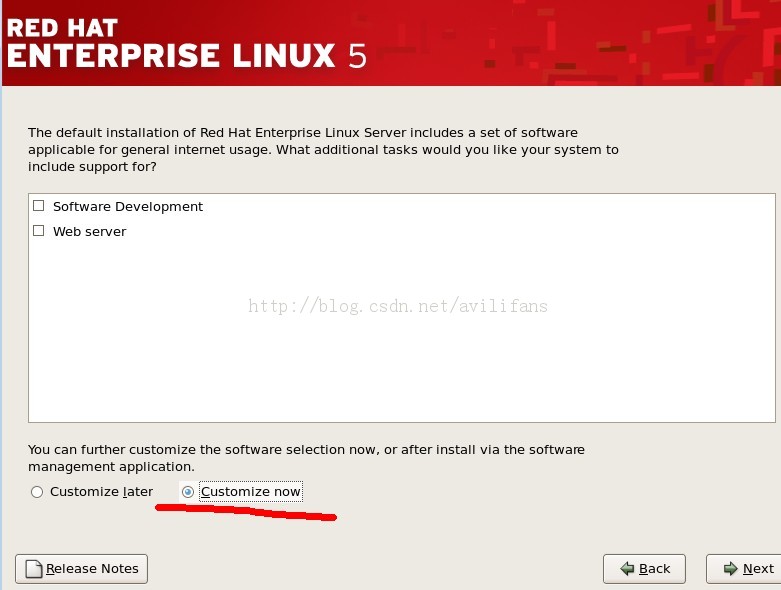The width and height of the screenshot is (781, 590).
Task: Click the default installation description paragraph
Action: 323,149
